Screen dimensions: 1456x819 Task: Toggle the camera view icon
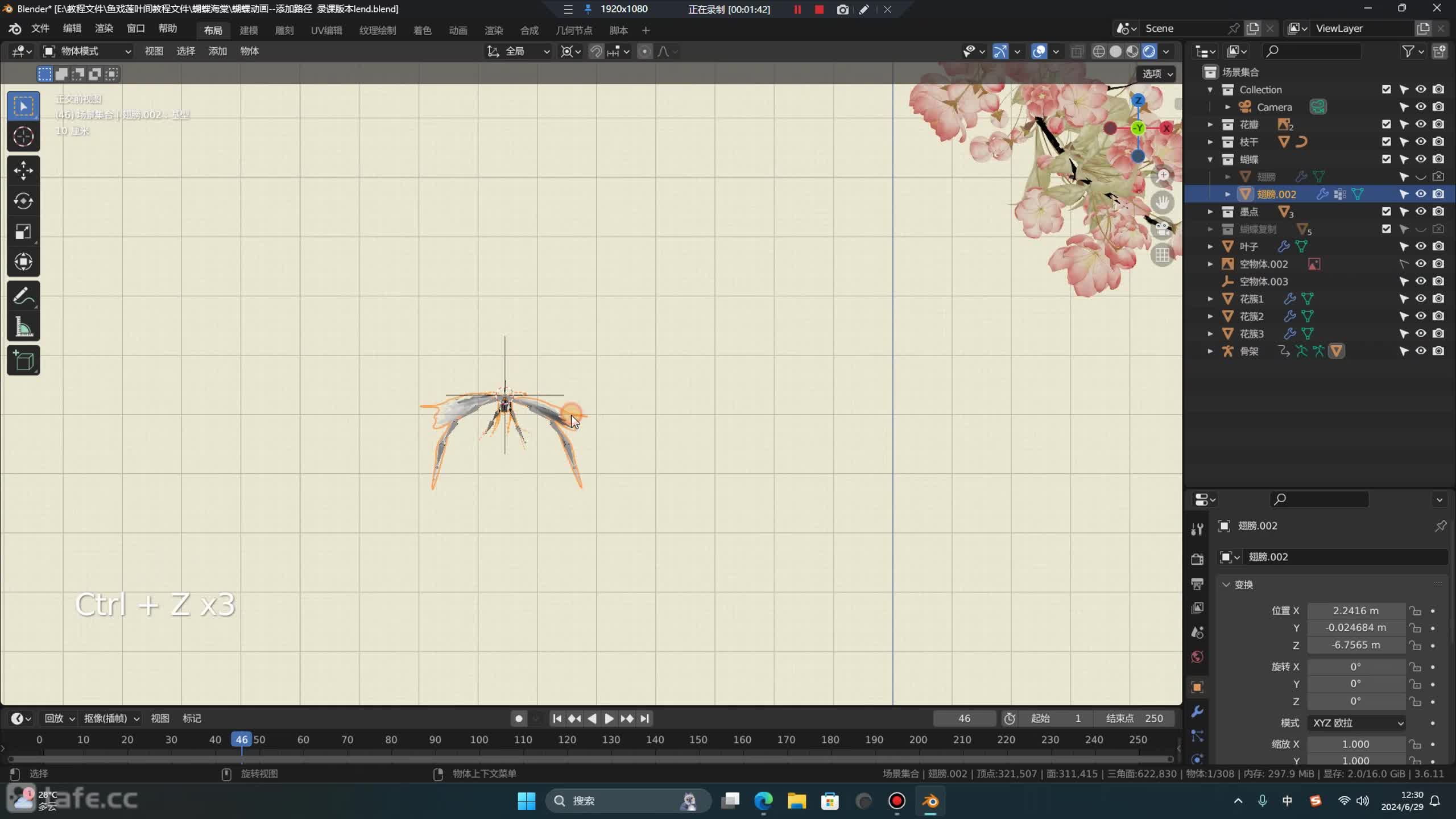pyautogui.click(x=1163, y=229)
